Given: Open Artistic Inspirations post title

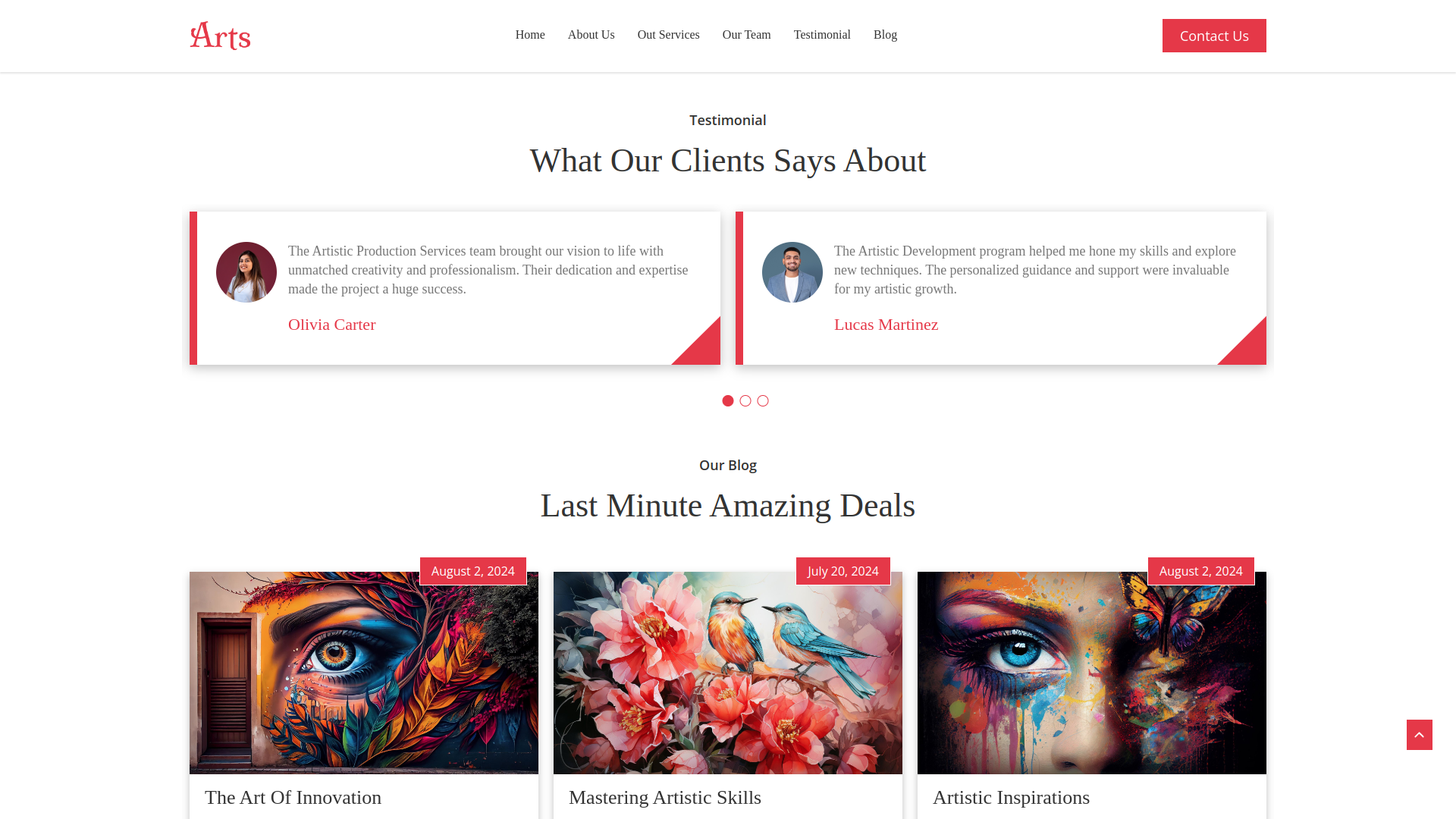Looking at the screenshot, I should pyautogui.click(x=1011, y=798).
